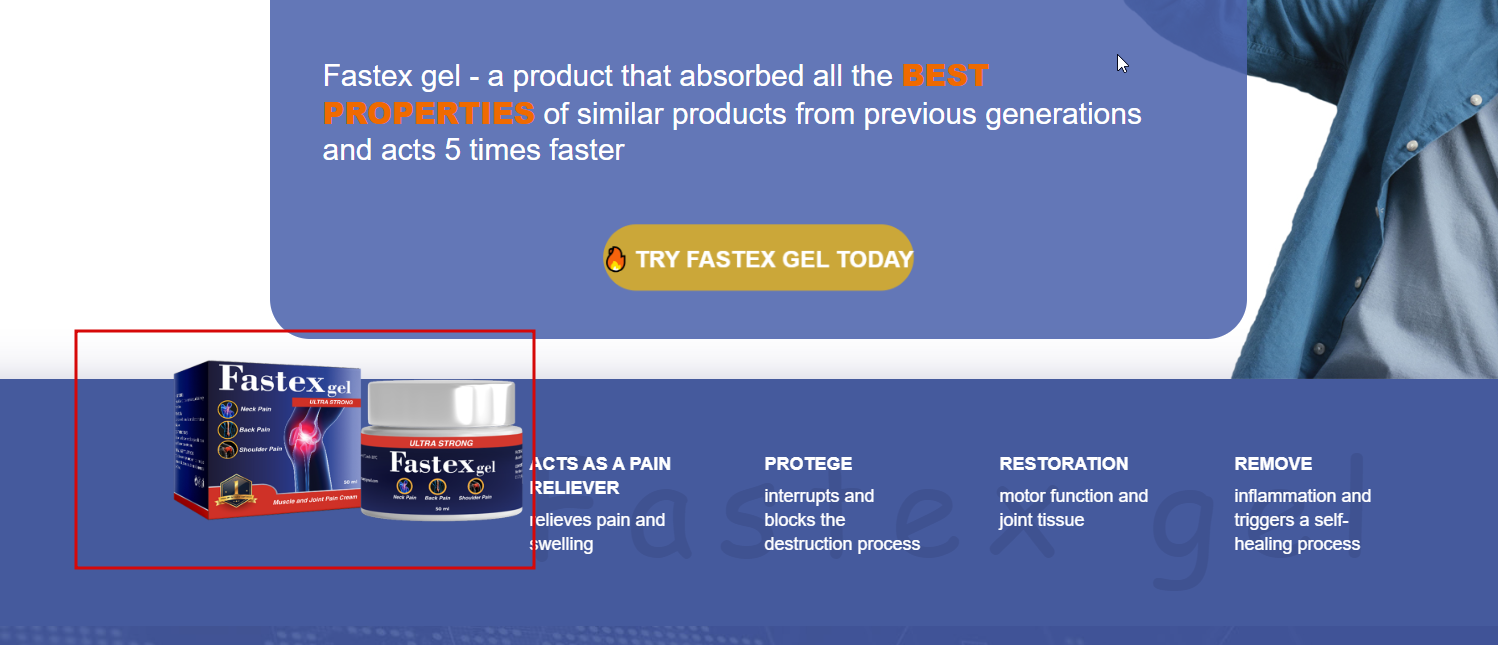Click the white lid of the gel jar
Image resolution: width=1498 pixels, height=645 pixels.
coord(441,403)
